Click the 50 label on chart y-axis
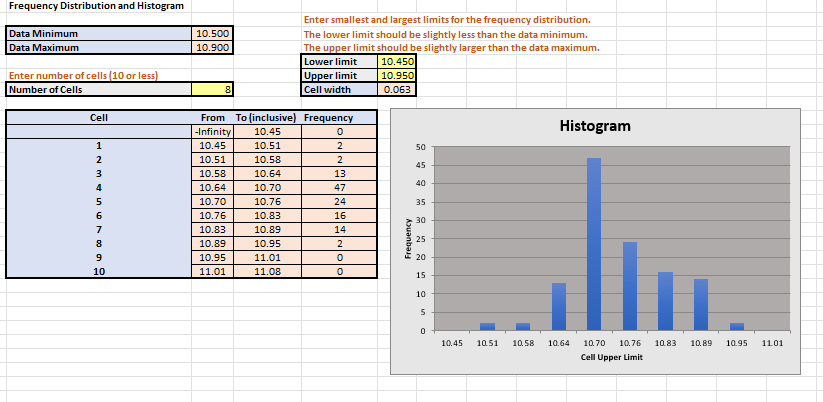Image resolution: width=823 pixels, height=402 pixels. (x=420, y=147)
